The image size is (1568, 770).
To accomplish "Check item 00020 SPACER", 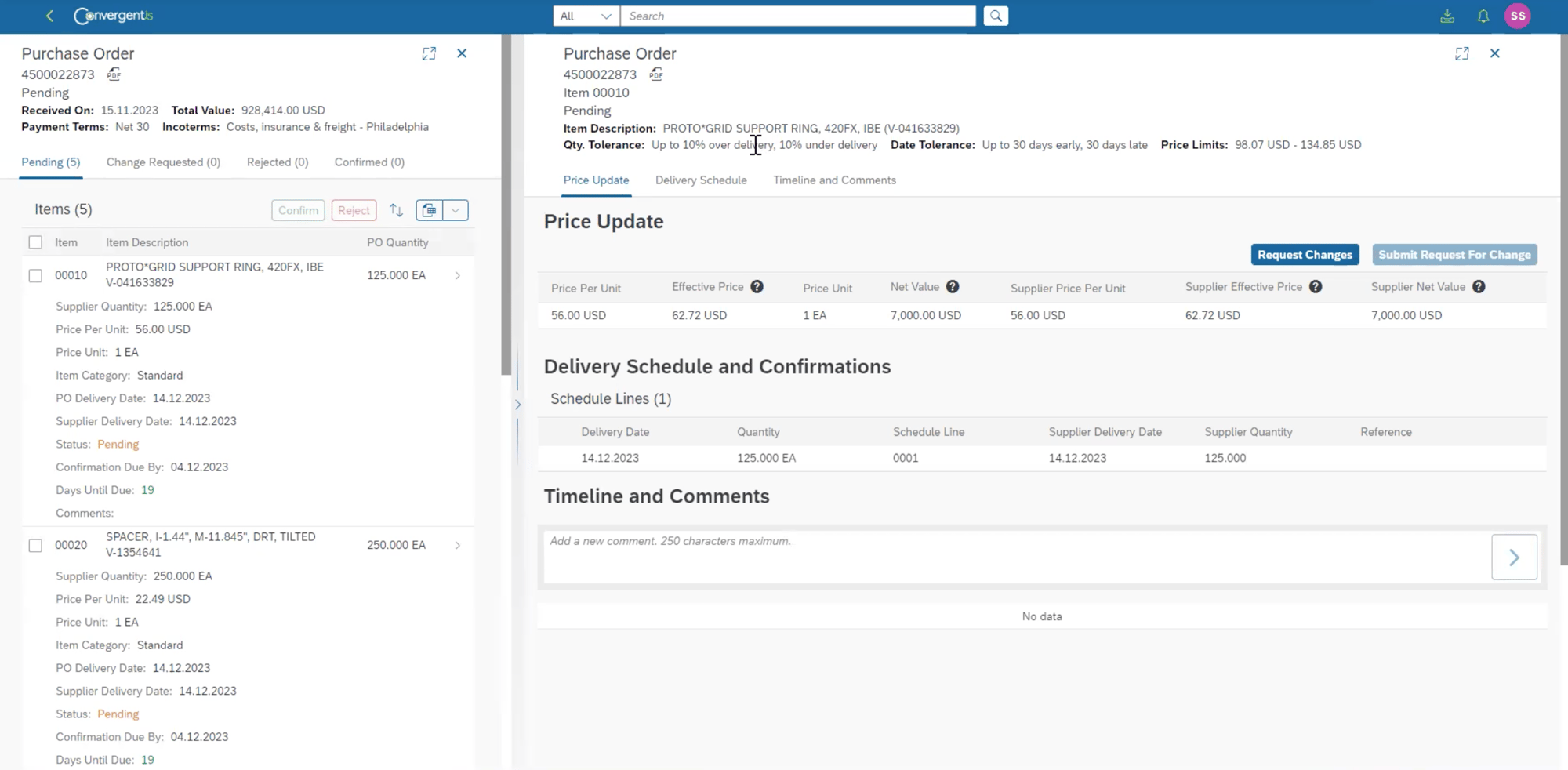I will (35, 545).
